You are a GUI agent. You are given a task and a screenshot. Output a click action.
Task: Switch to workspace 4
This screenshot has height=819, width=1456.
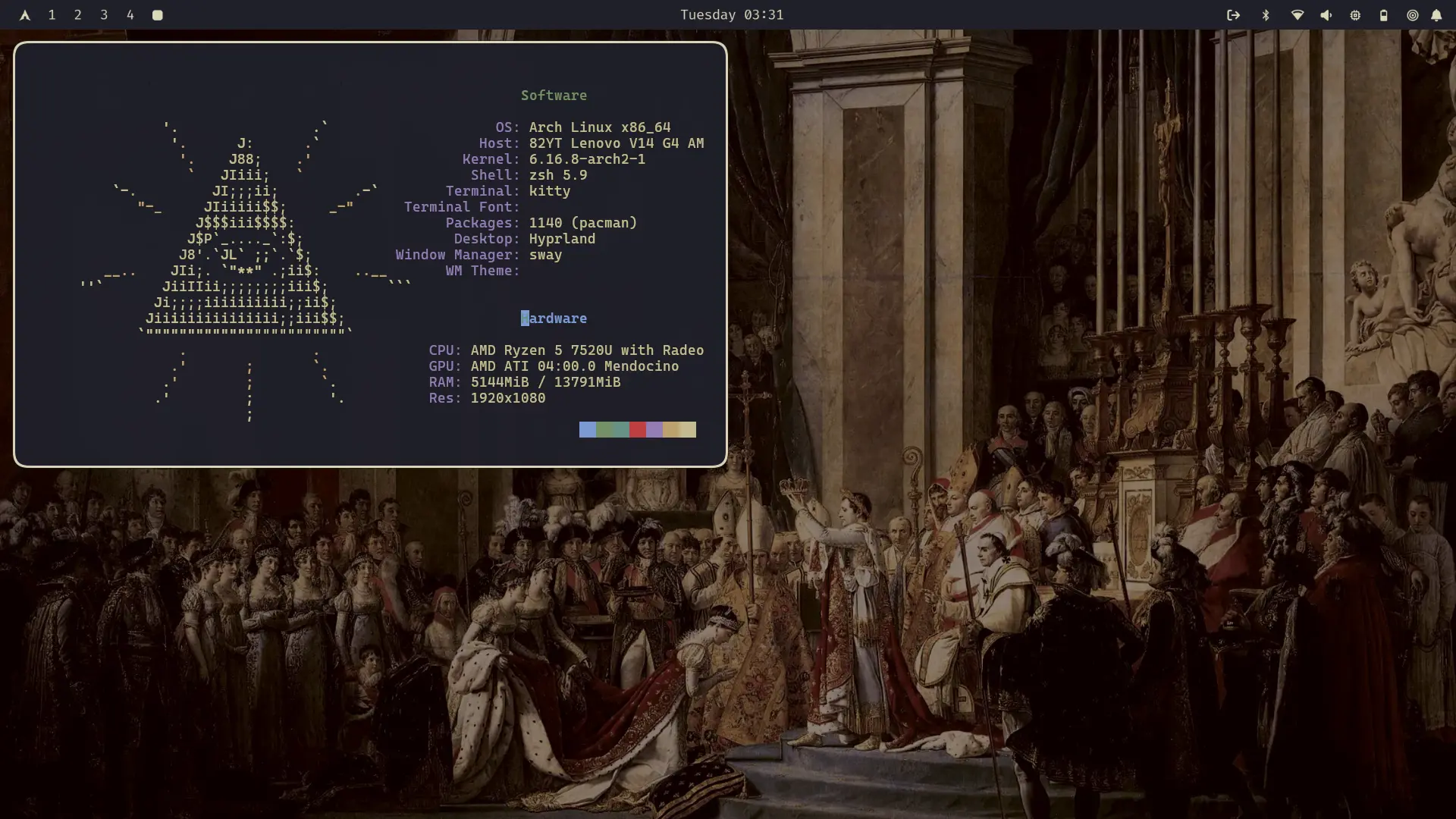tap(130, 14)
